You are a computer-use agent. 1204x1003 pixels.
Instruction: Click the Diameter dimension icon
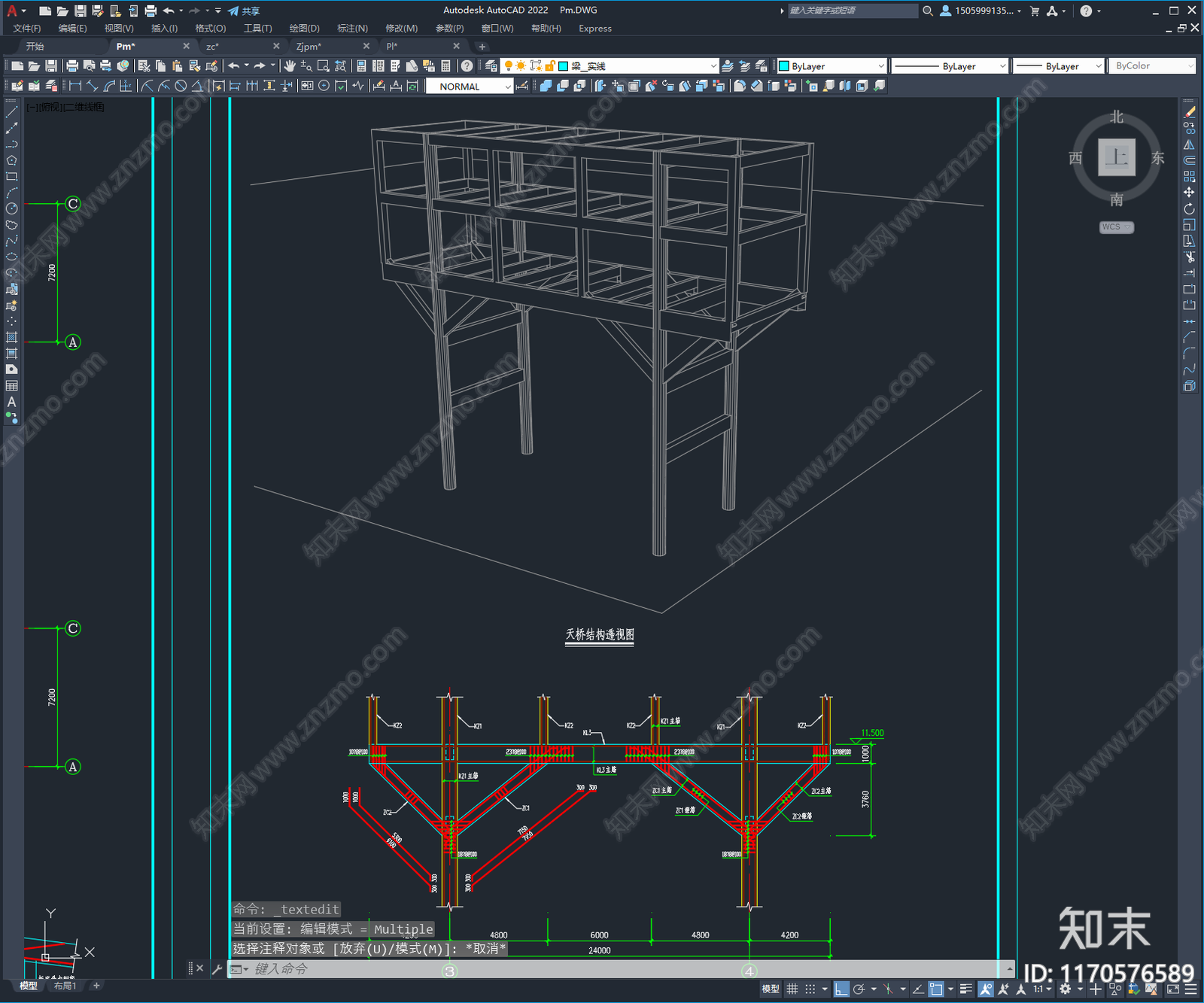tap(181, 87)
